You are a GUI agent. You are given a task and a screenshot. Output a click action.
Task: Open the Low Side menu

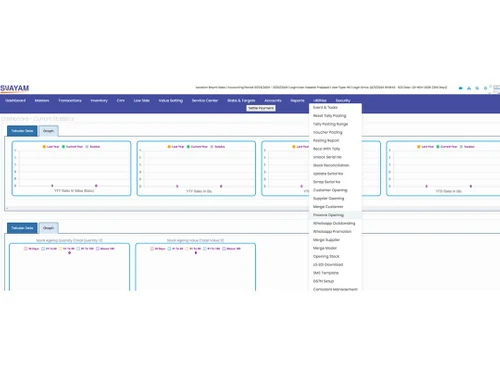[142, 100]
